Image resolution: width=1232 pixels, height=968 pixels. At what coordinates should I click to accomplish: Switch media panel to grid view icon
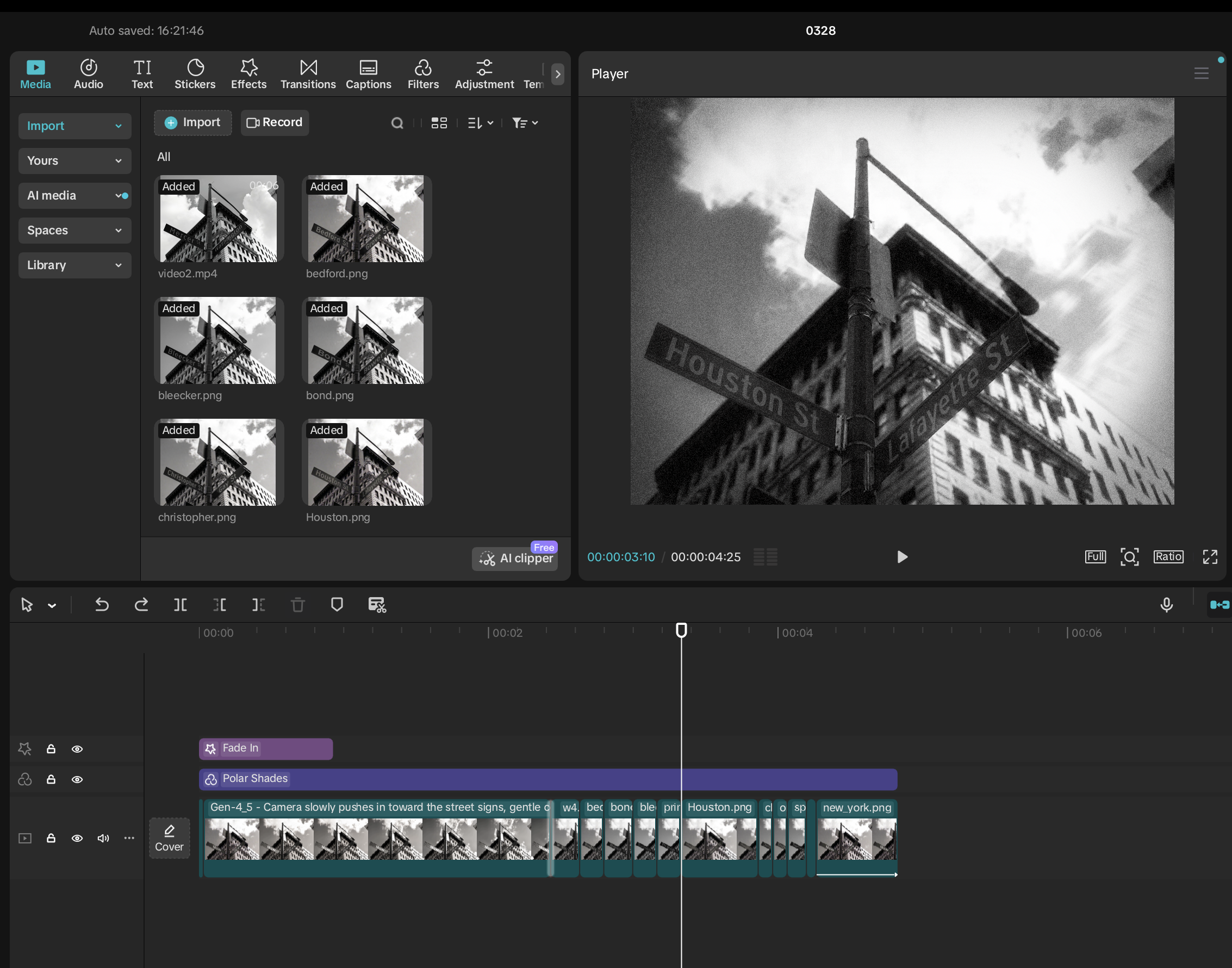439,123
